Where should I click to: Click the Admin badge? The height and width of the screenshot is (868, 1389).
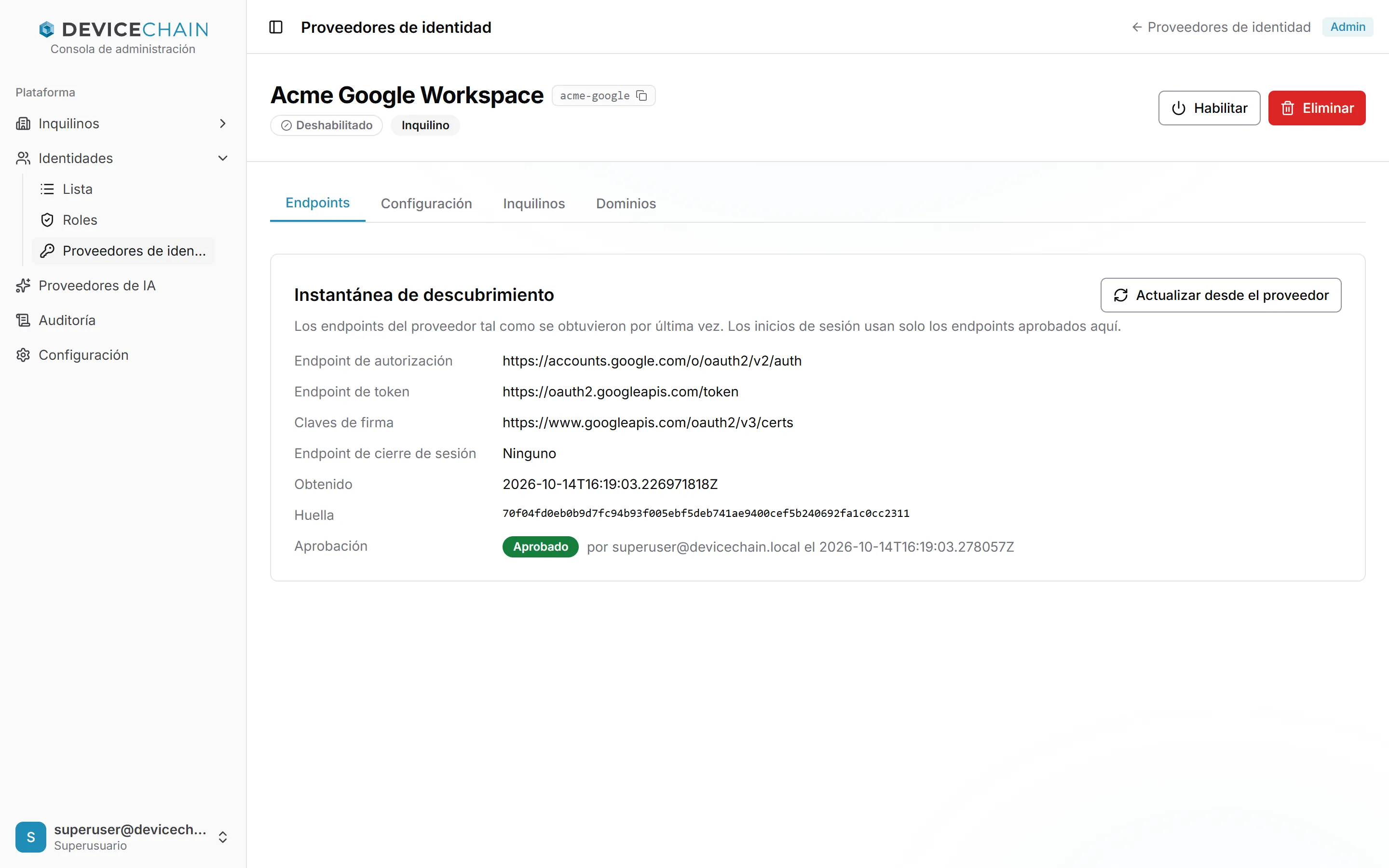coord(1348,27)
